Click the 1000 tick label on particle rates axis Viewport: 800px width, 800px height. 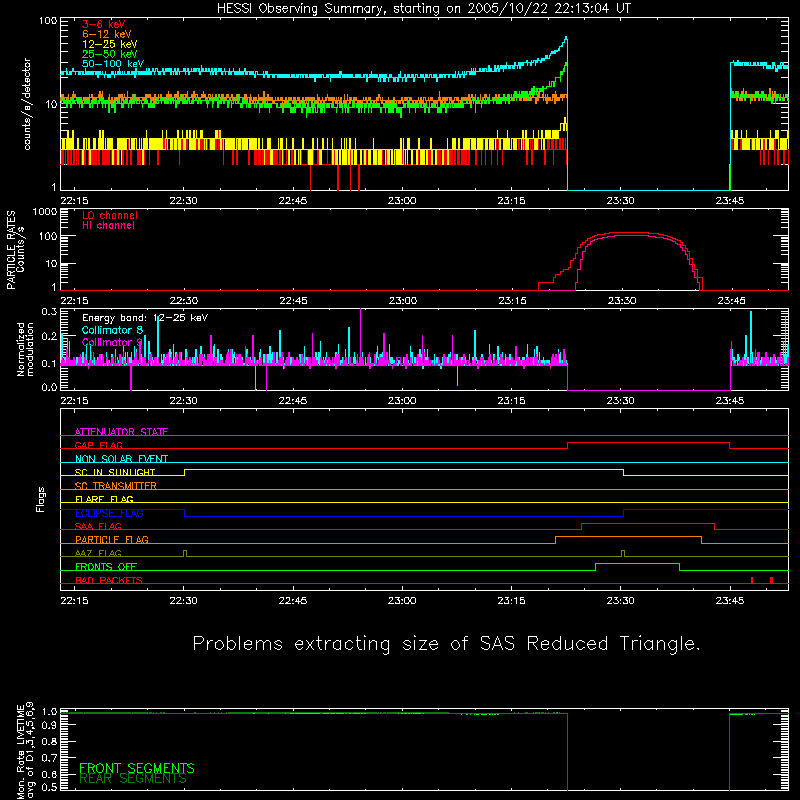[x=45, y=212]
